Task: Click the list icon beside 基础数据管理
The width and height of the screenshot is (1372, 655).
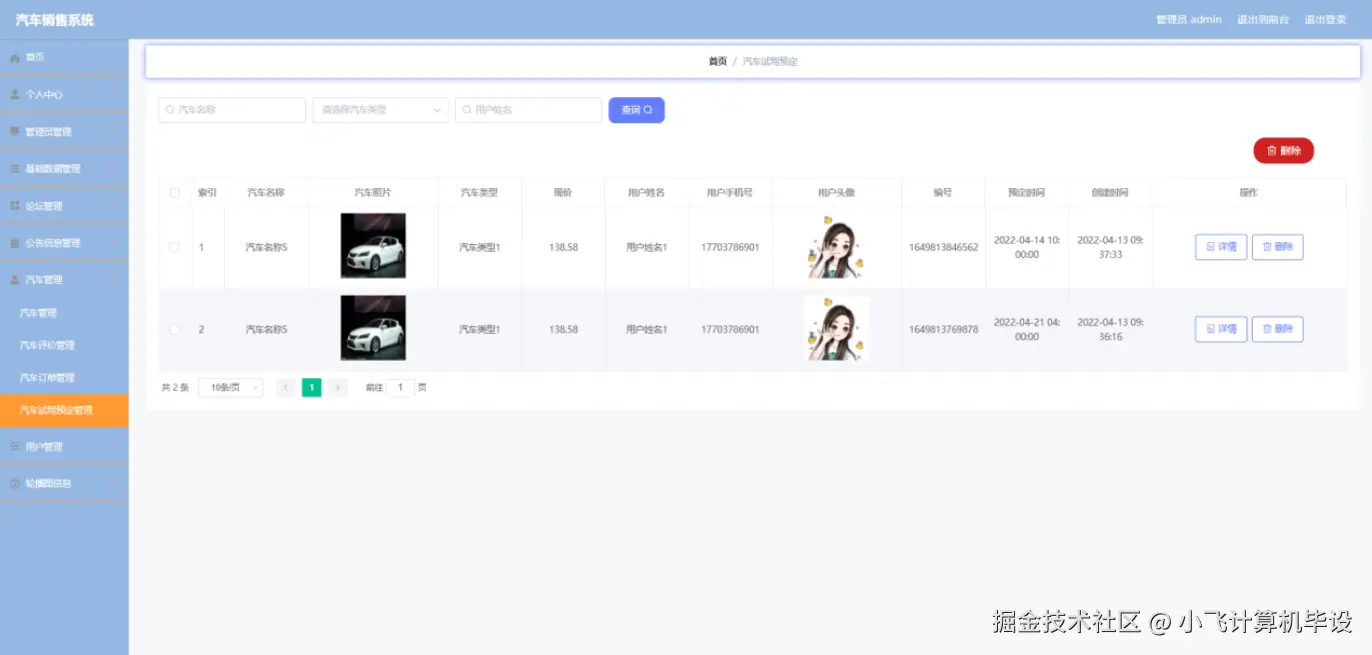Action: (15, 169)
